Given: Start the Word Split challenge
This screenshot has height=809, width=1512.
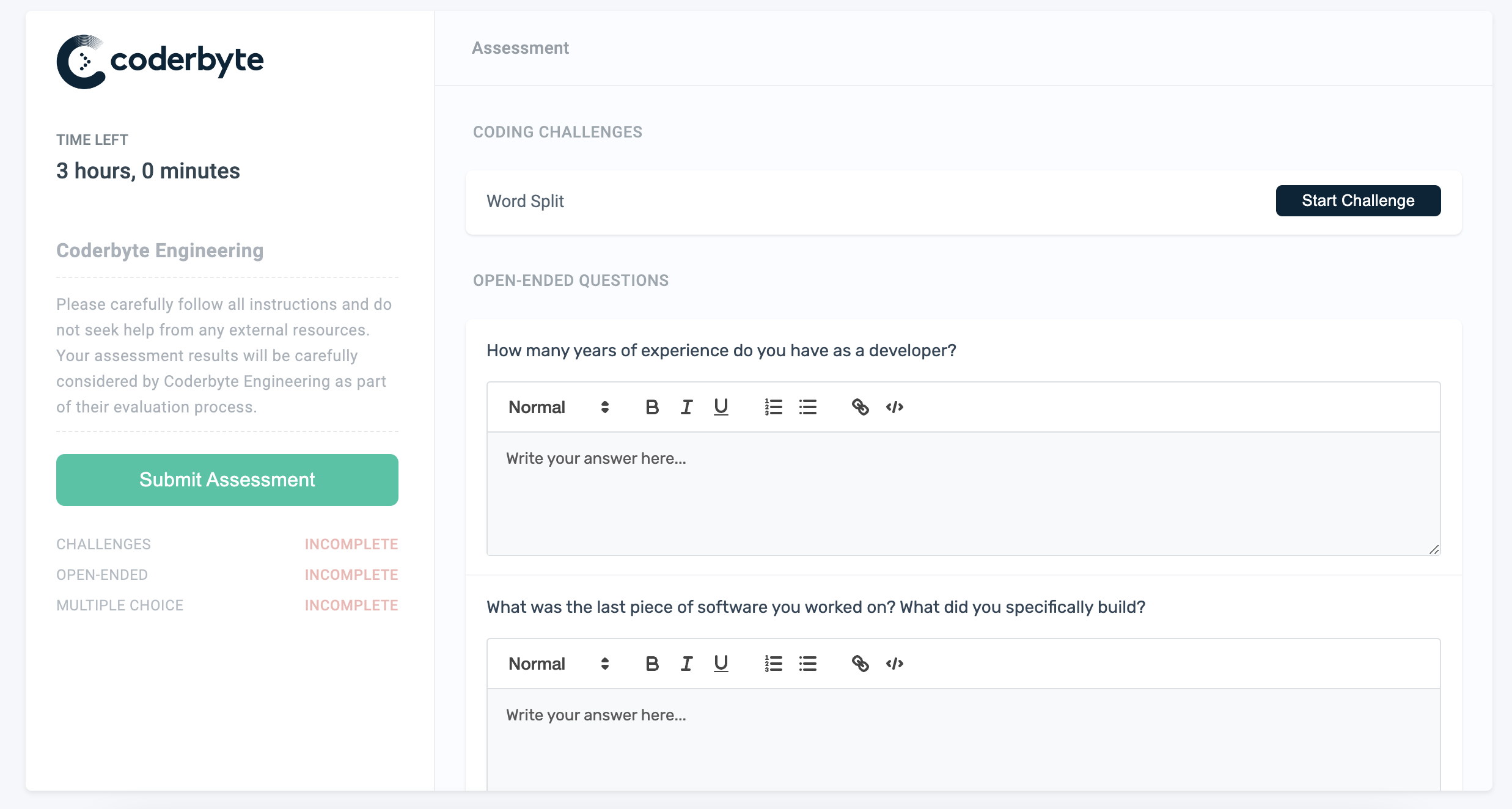Looking at the screenshot, I should (1357, 200).
